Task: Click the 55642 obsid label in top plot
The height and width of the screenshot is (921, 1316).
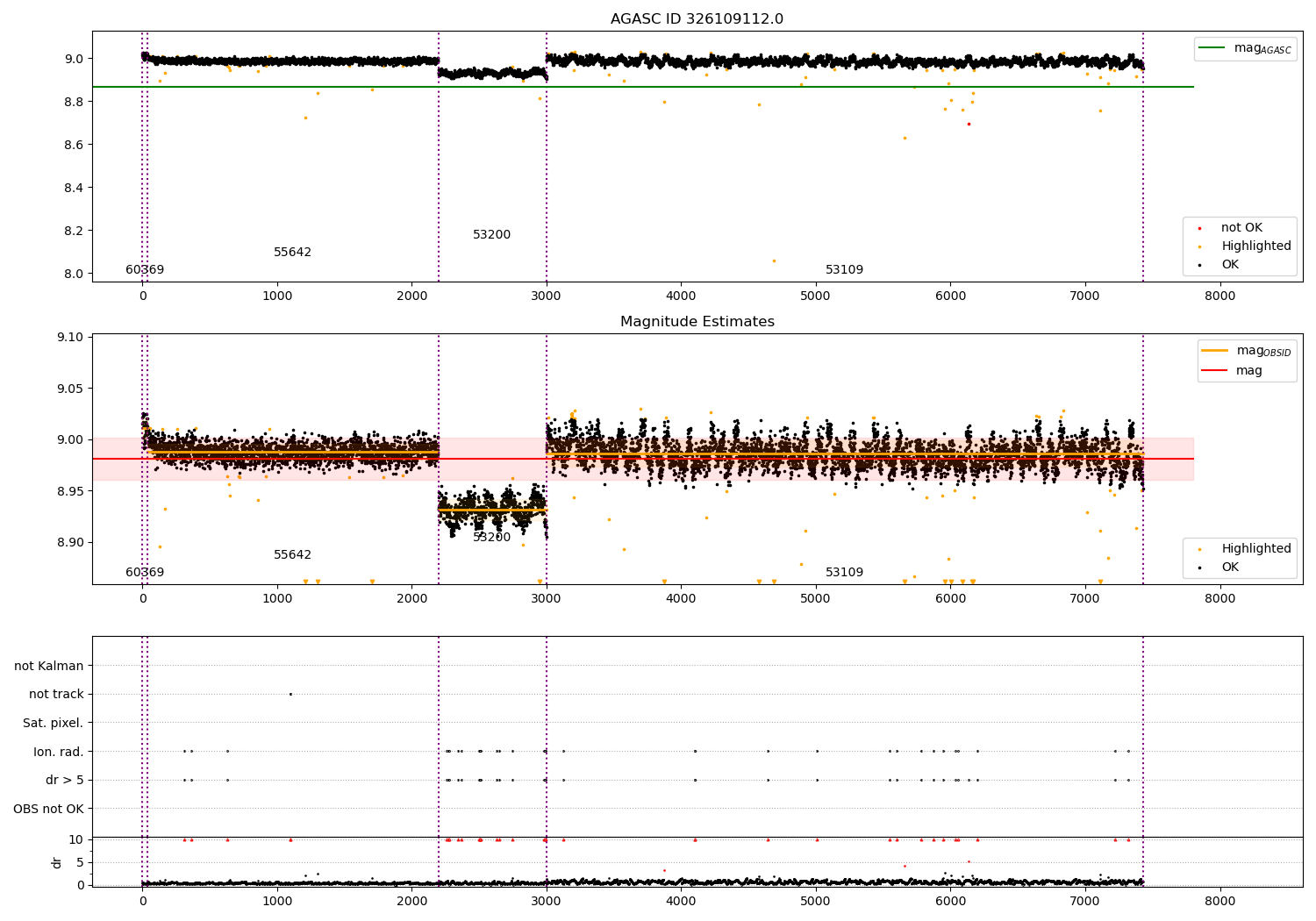Action: point(292,253)
